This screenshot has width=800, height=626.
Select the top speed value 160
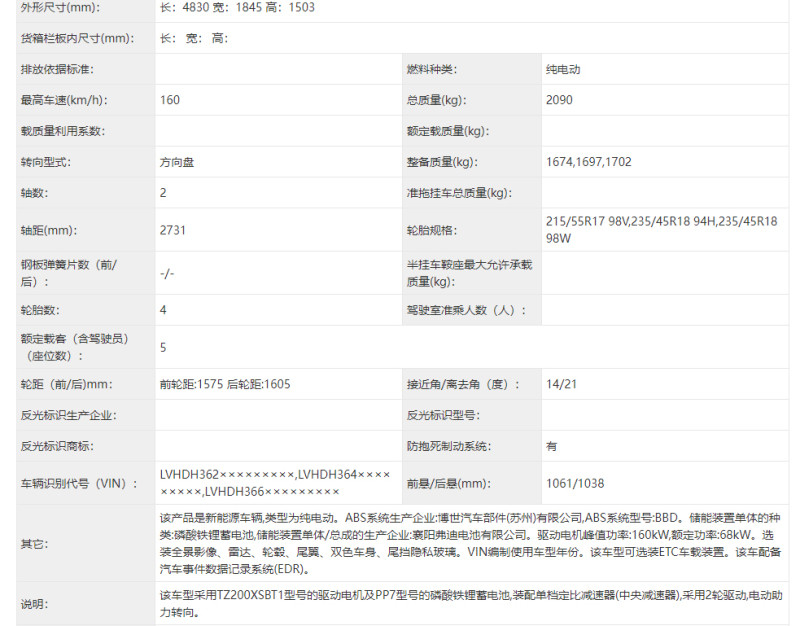point(170,100)
